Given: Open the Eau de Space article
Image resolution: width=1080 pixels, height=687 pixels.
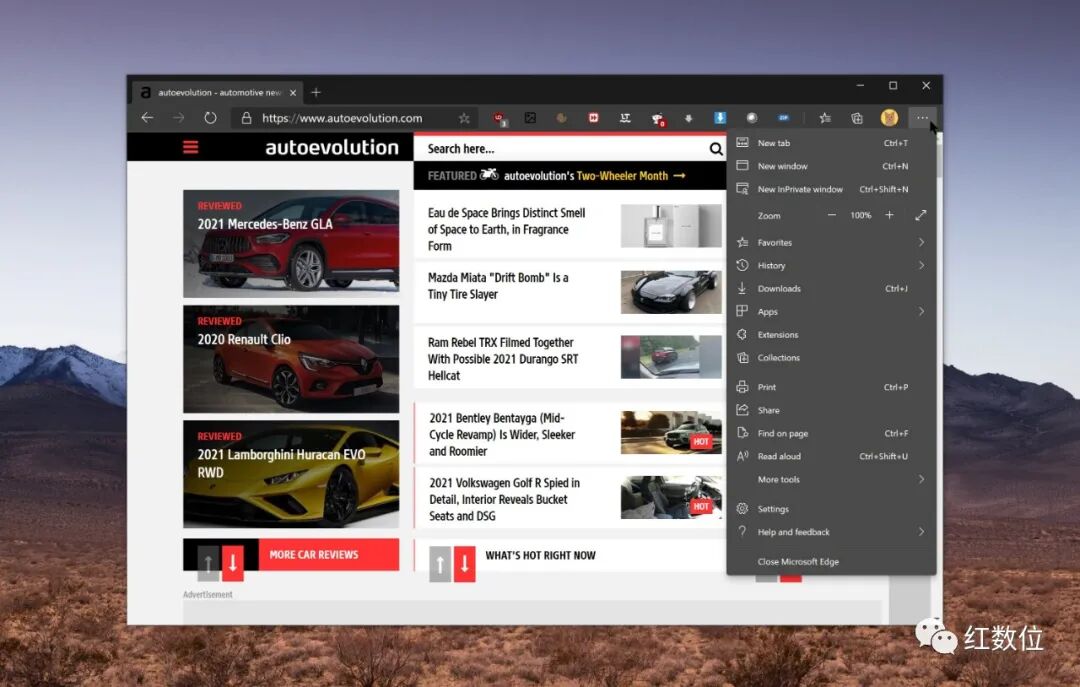Looking at the screenshot, I should pos(506,229).
